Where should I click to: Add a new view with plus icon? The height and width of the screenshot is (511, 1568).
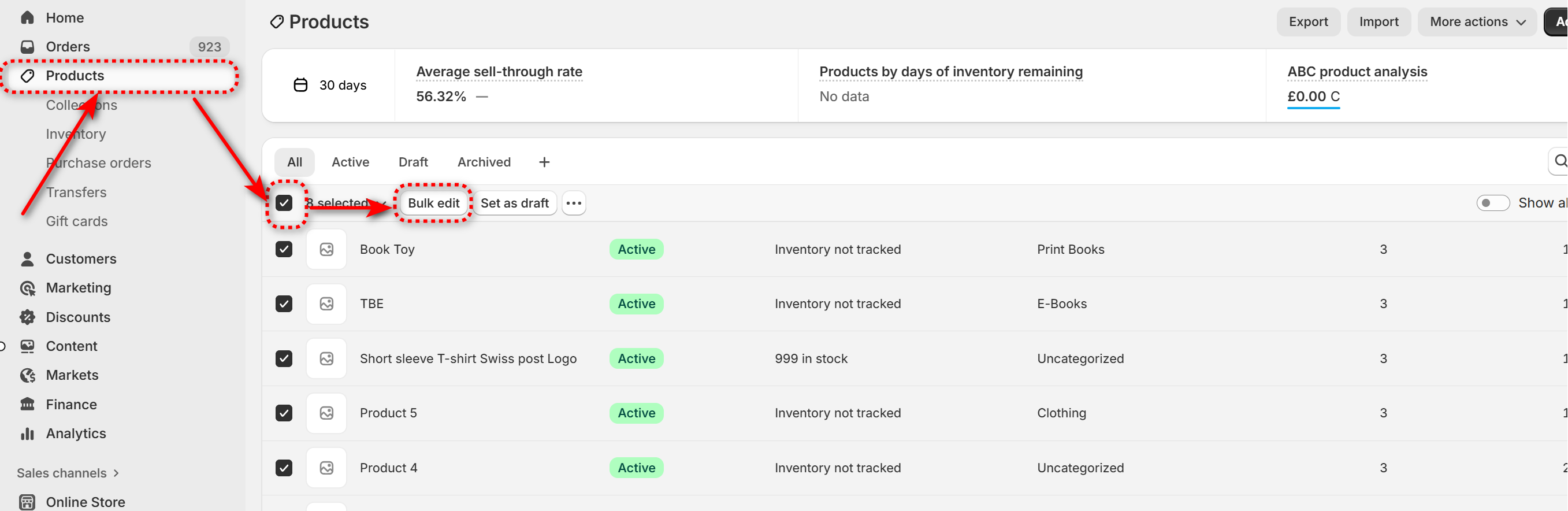(x=544, y=162)
